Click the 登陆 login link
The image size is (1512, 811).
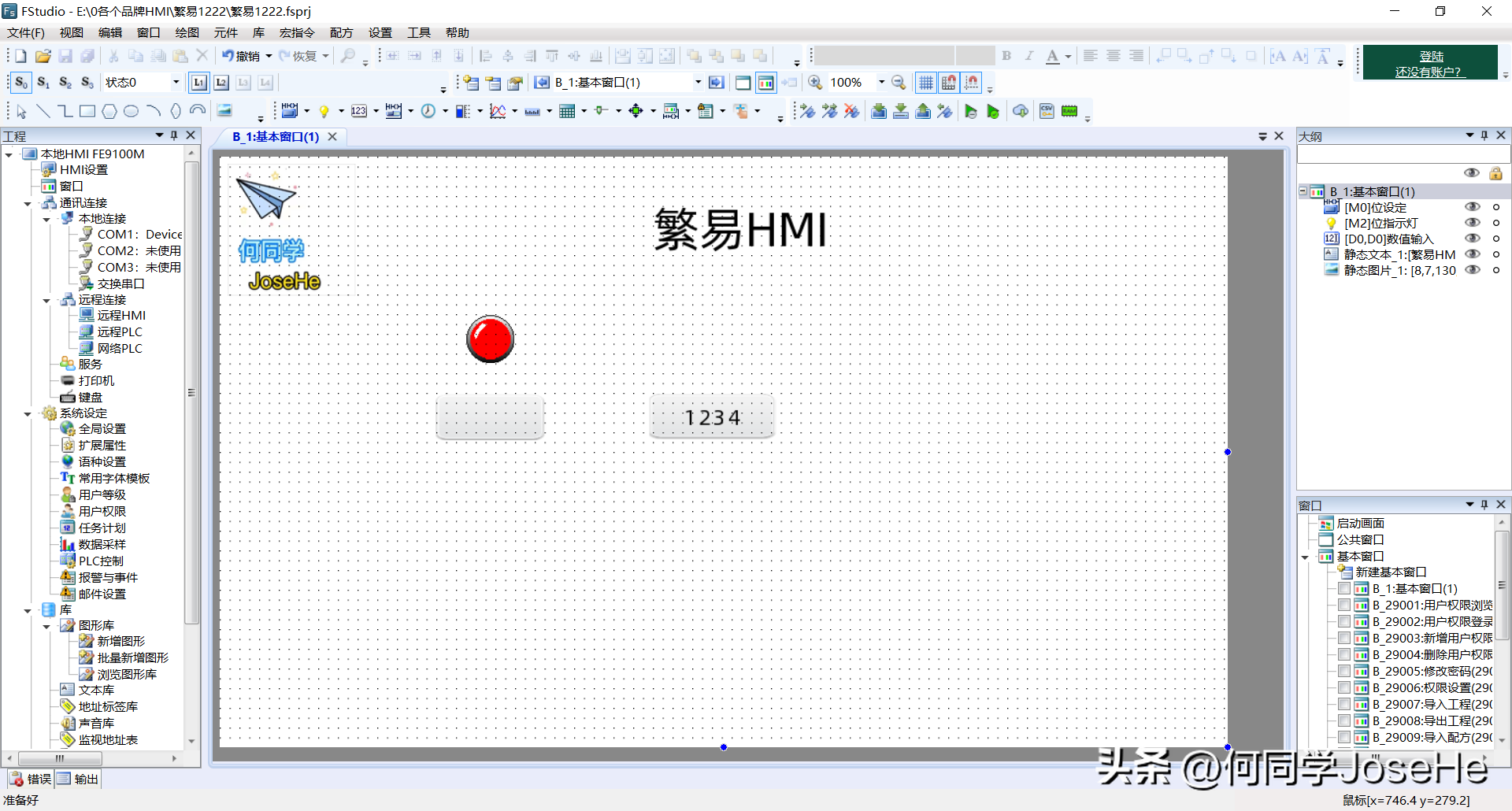(1431, 56)
